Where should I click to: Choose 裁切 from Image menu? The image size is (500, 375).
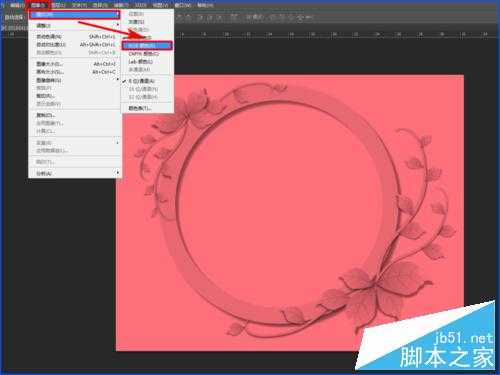(x=74, y=96)
